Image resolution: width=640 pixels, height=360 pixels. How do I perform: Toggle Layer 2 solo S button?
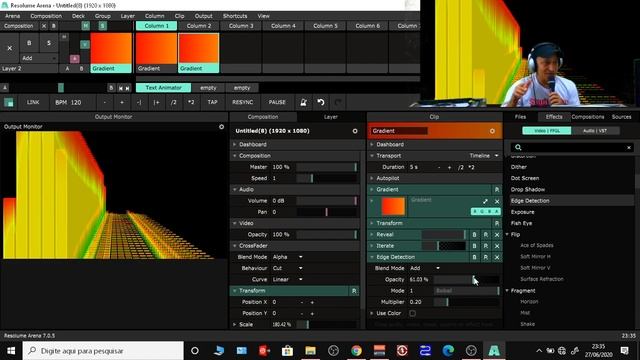coord(49,43)
